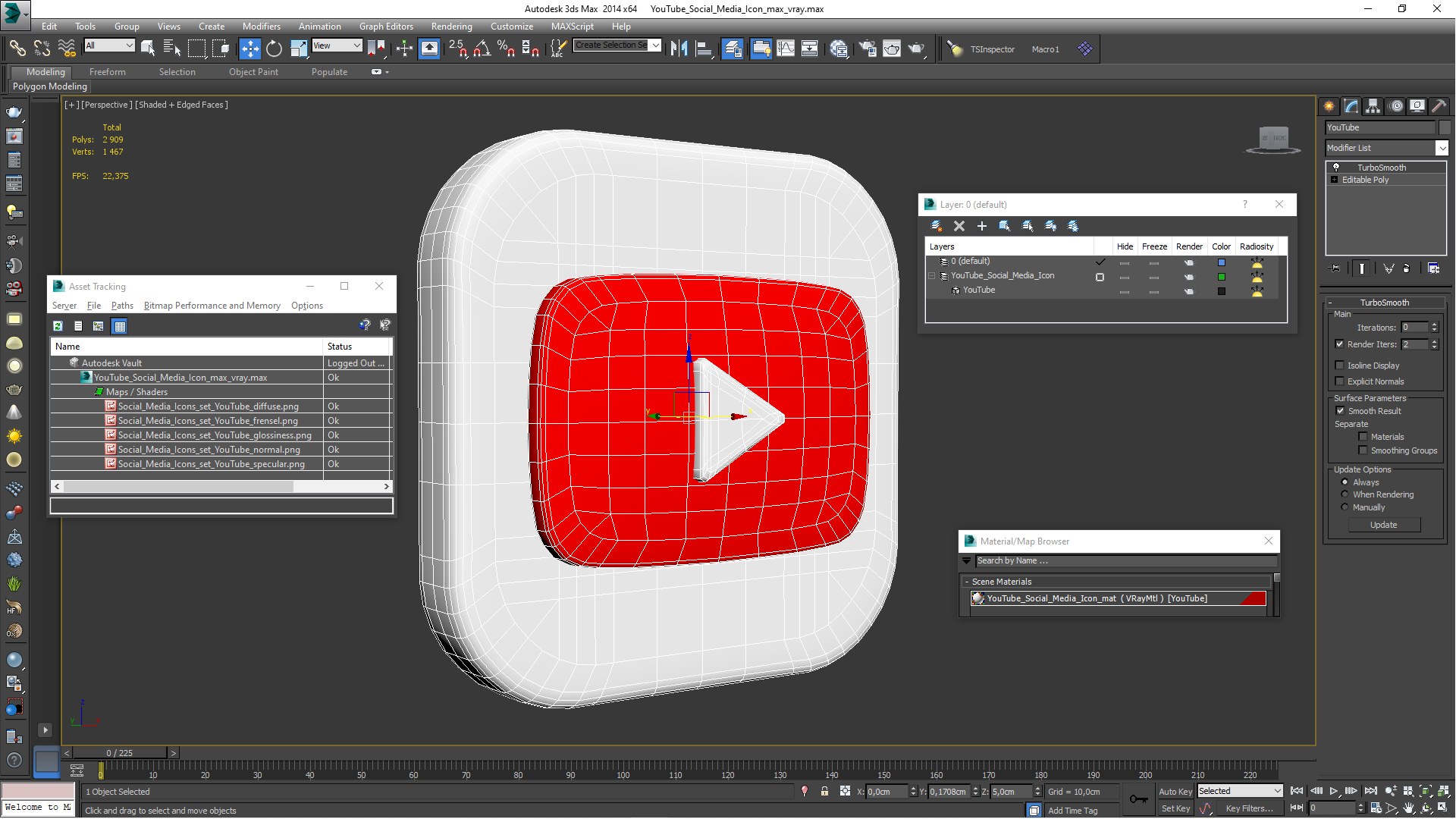Click the Play Animation button

(x=1334, y=791)
